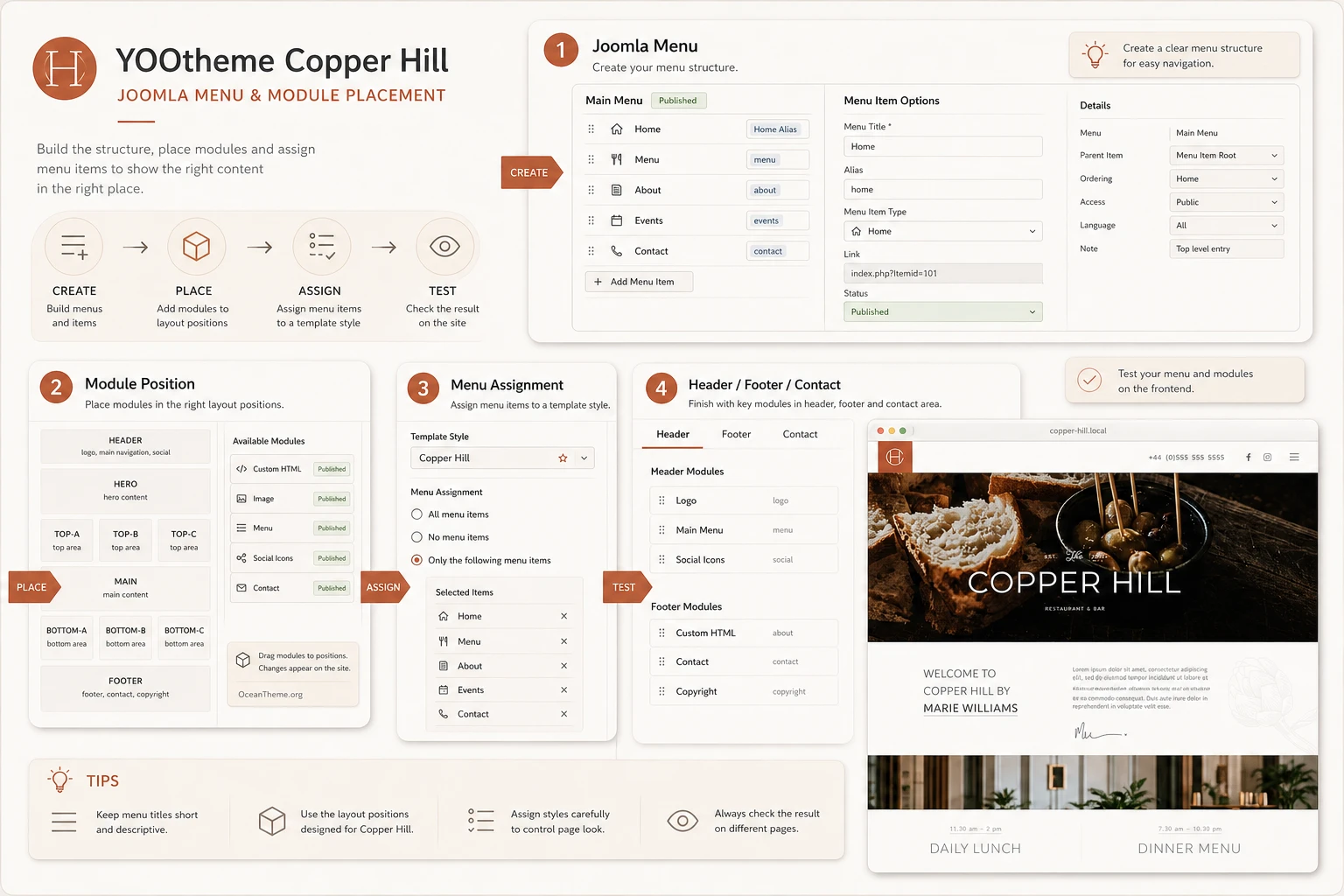The image size is (1344, 896).
Task: Open the Ordering dropdown
Action: (1226, 178)
